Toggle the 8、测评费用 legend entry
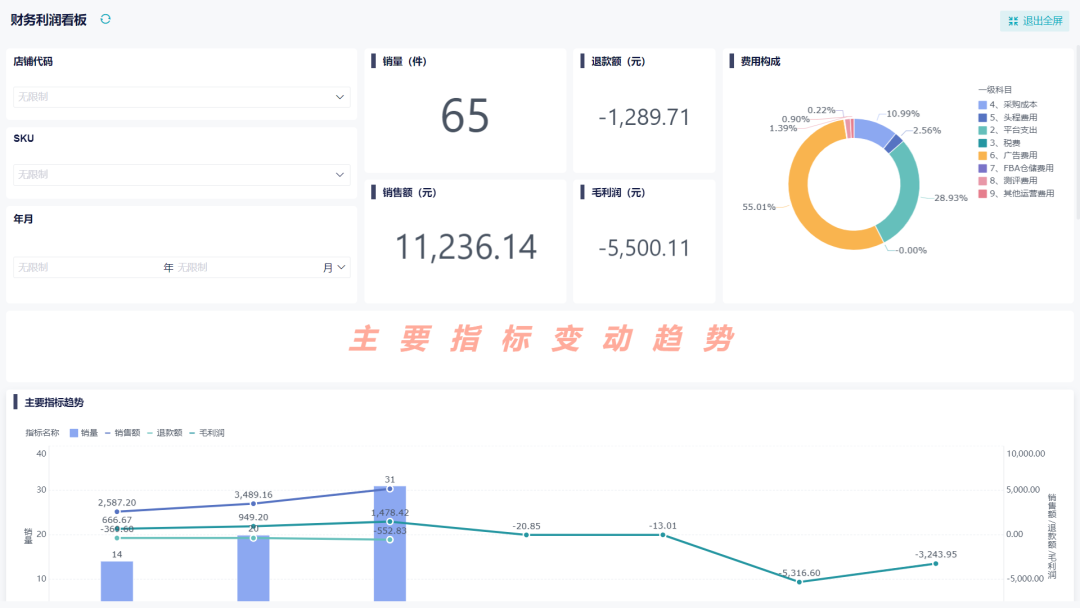 pos(1008,180)
